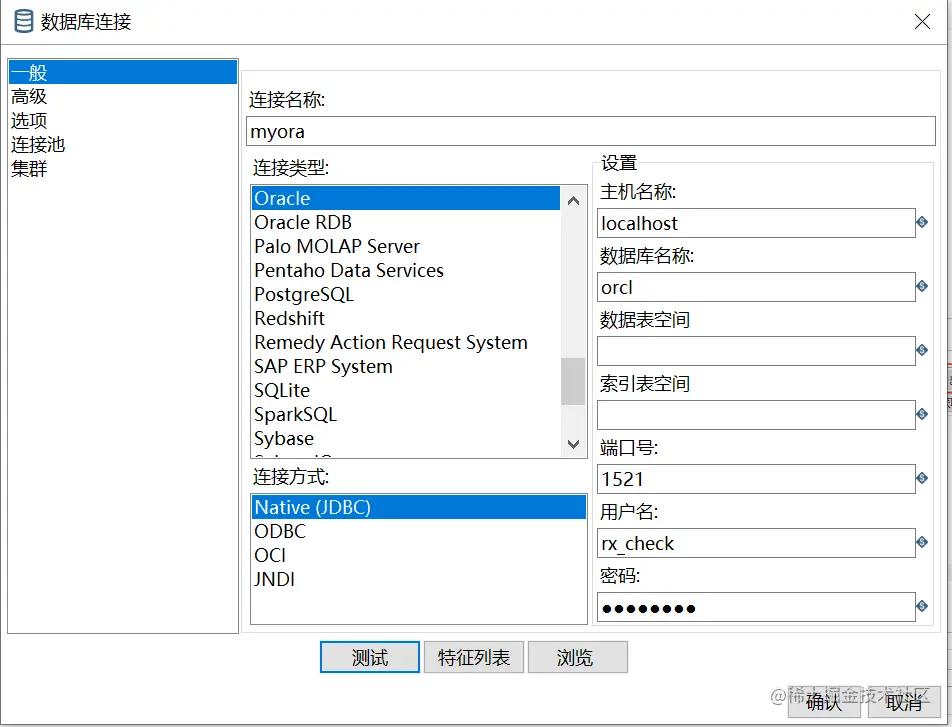The image size is (952, 727).
Task: Click variable icon beside database name field
Action: [x=922, y=286]
